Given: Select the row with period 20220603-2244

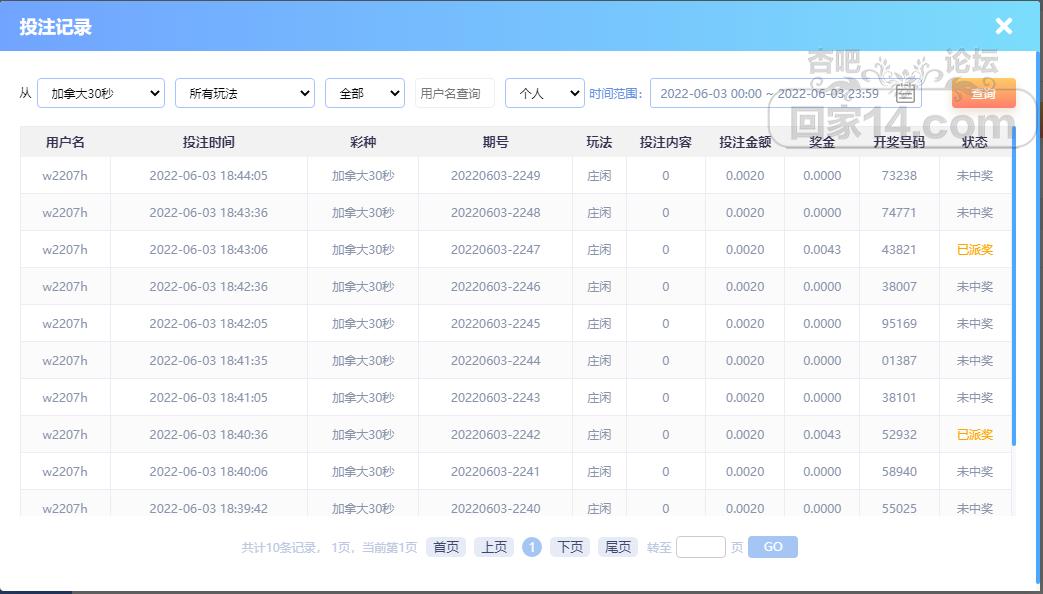Looking at the screenshot, I should [516, 361].
